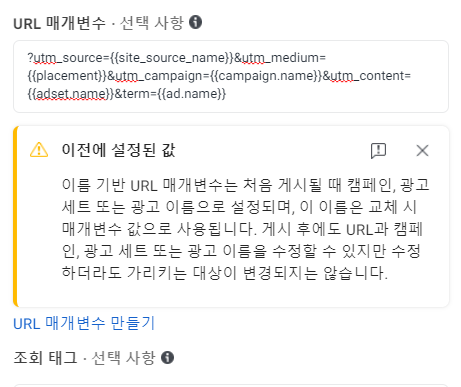Open the info tooltip beside URL 매개변수

195,22
